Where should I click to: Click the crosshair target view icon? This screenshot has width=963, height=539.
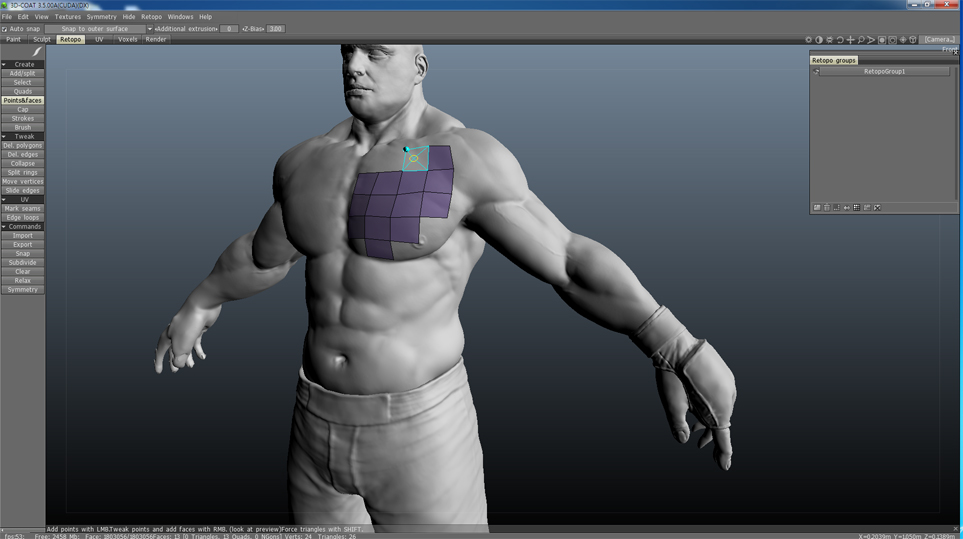point(903,39)
